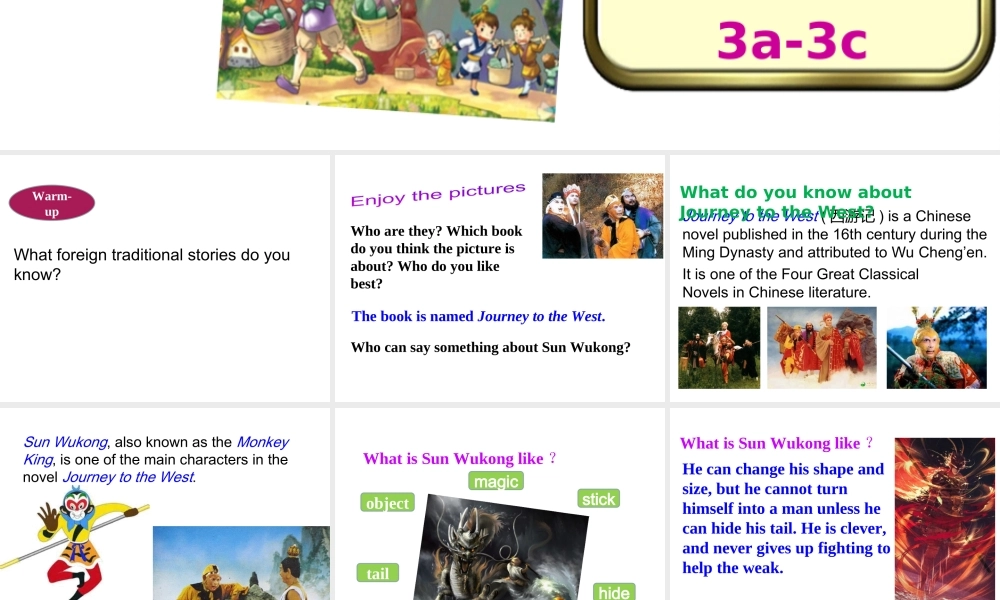Viewport: 1000px width, 600px height.
Task: Click the 'Enjoy the pictures' heading
Action: [438, 194]
